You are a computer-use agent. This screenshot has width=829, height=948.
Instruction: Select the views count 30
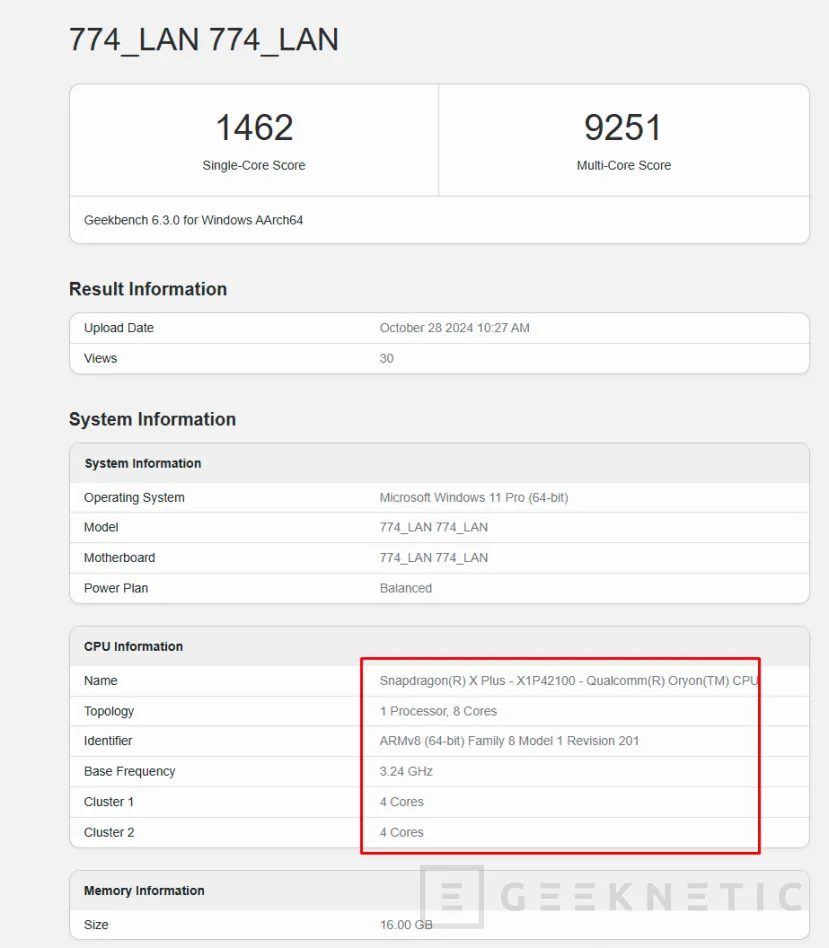click(386, 359)
